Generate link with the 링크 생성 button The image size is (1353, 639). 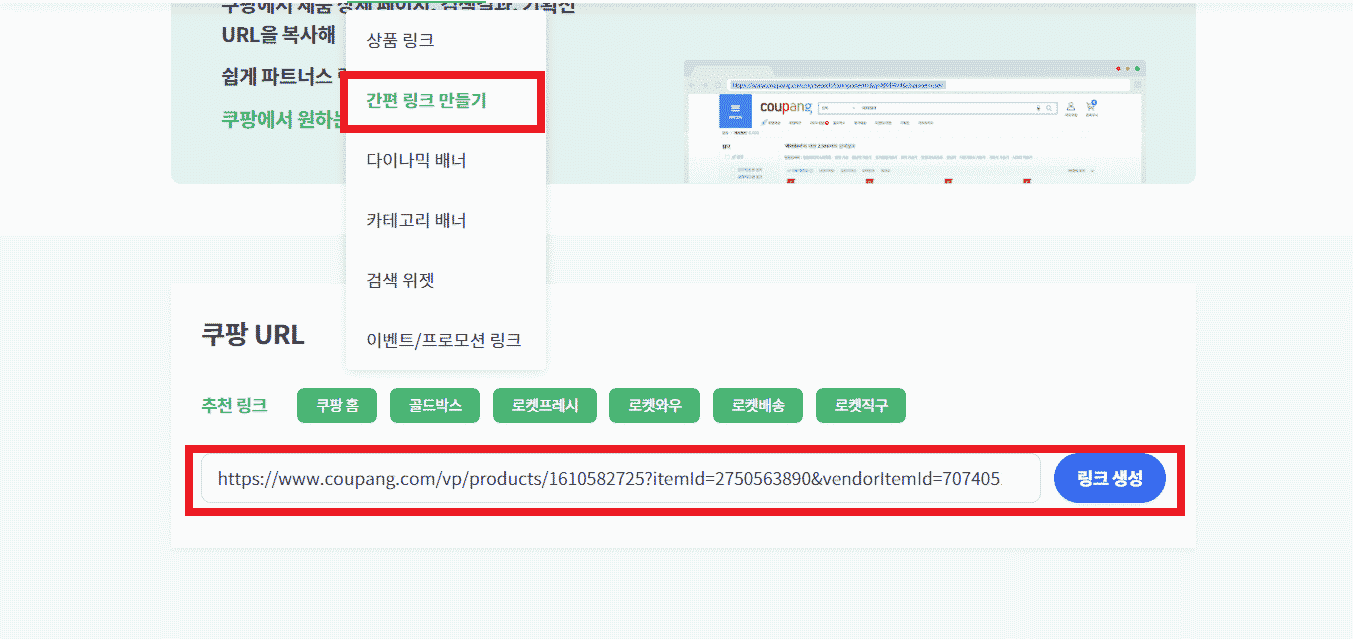pyautogui.click(x=1110, y=478)
